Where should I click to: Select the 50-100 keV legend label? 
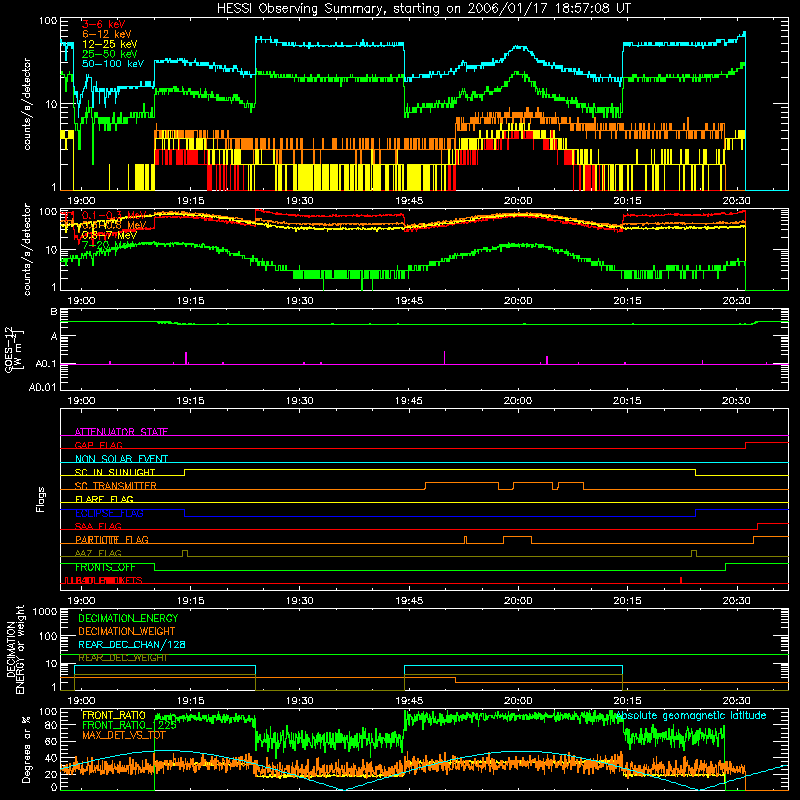pyautogui.click(x=113, y=64)
